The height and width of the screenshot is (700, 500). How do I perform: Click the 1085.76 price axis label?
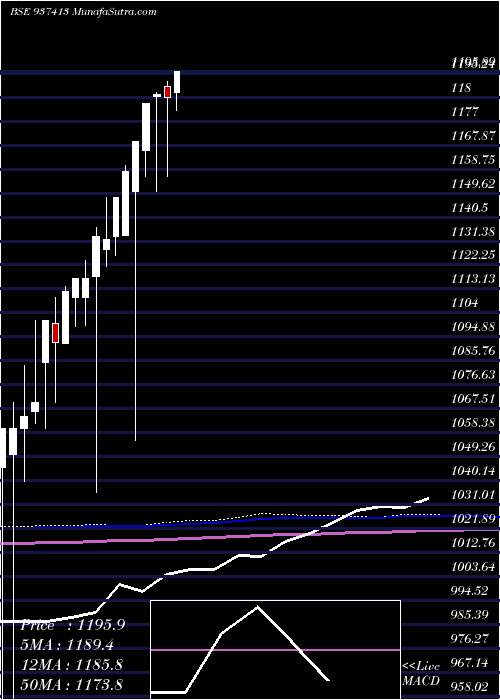(x=473, y=351)
